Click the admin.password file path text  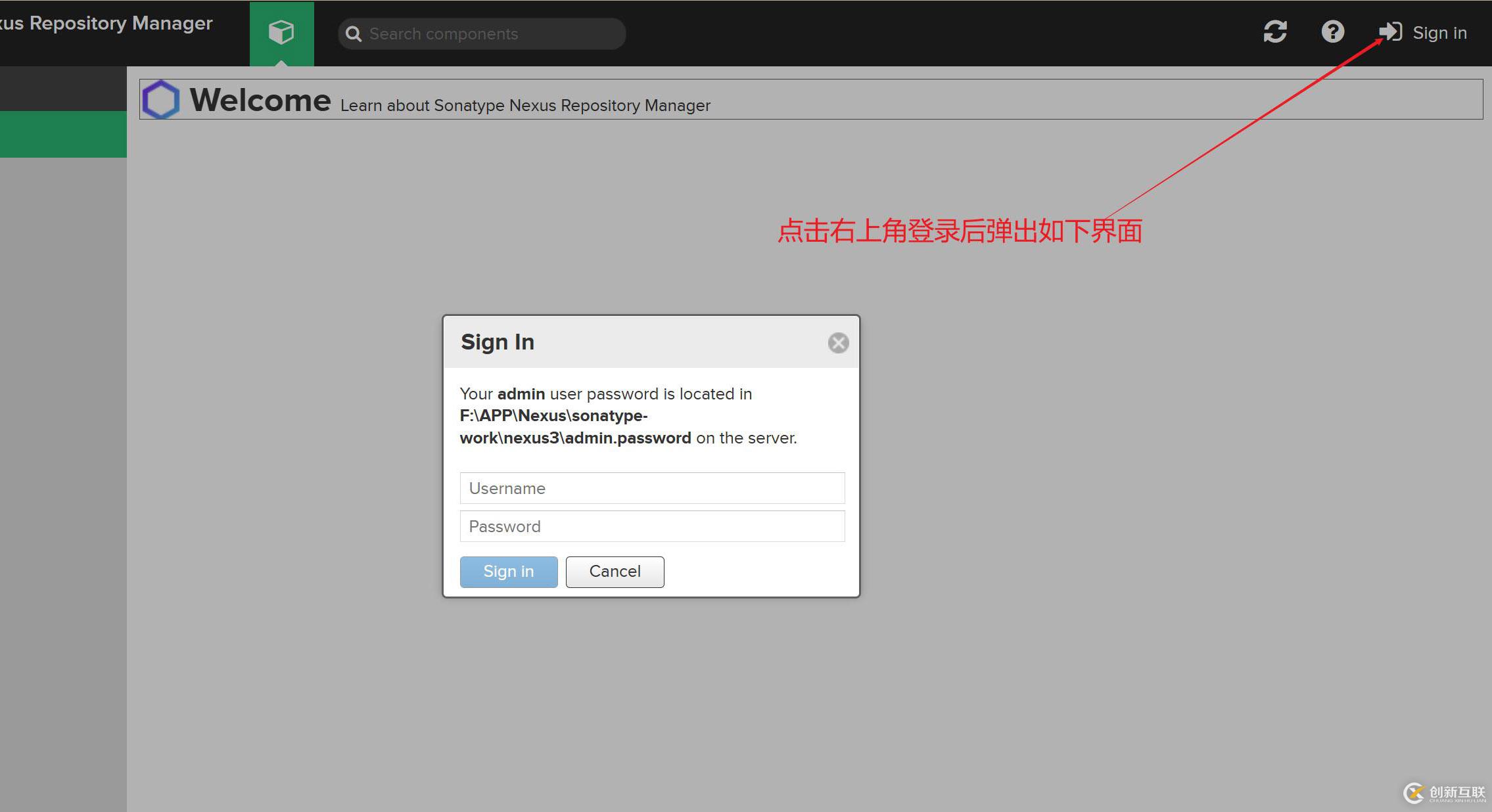575,427
